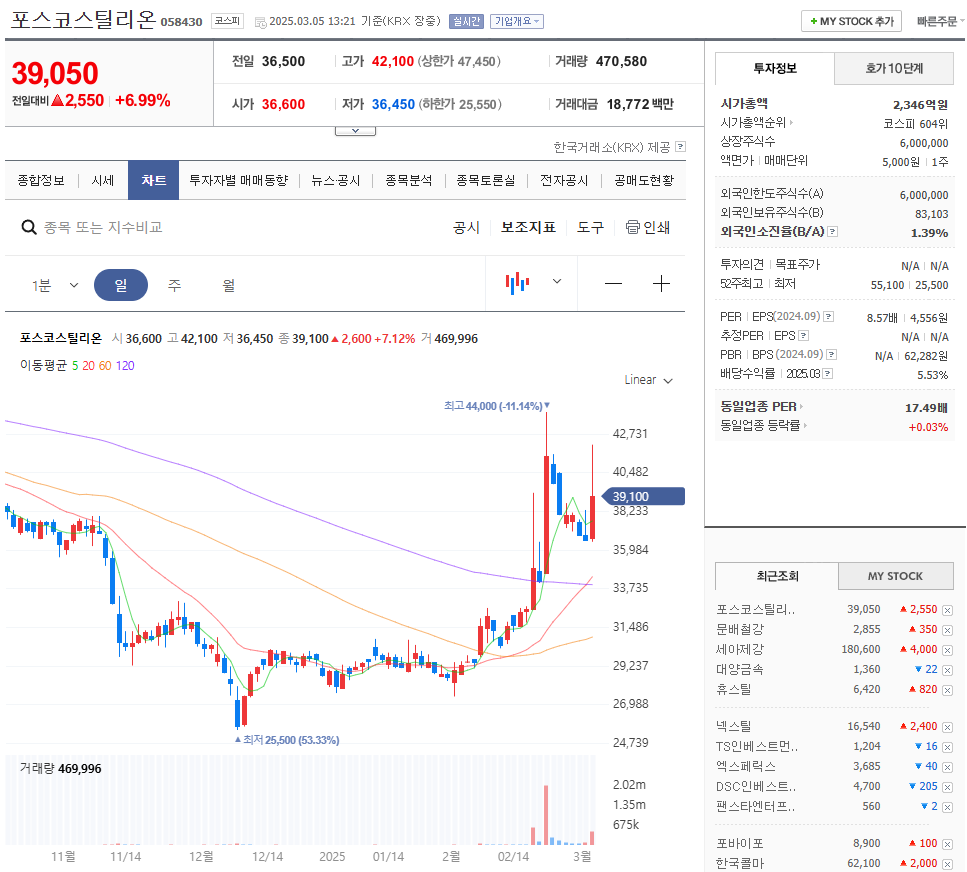Click the print icon next to 인쇄
The width and height of the screenshot is (967, 872).
[633, 227]
